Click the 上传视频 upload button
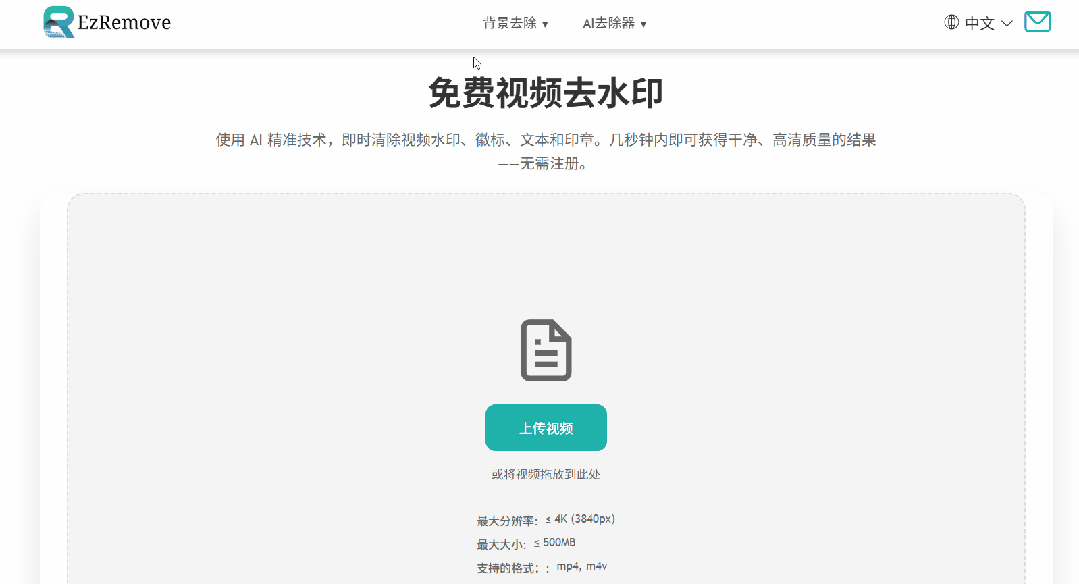The image size is (1079, 584). [546, 427]
